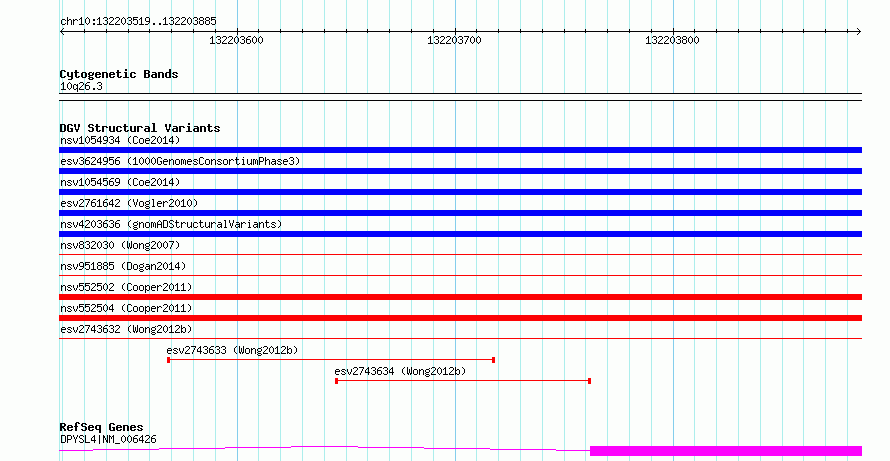Click ruler position label 132203700
The image size is (890, 461).
point(454,40)
